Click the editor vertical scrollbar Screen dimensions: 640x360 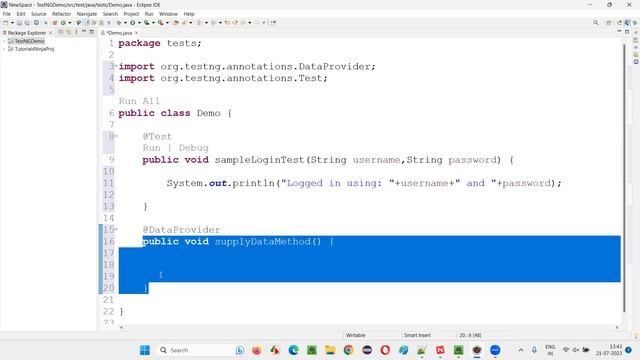tap(624, 178)
